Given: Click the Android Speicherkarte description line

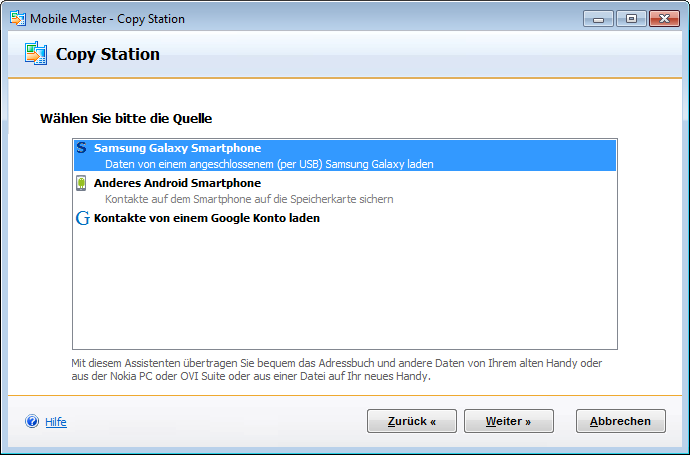Looking at the screenshot, I should [x=249, y=199].
